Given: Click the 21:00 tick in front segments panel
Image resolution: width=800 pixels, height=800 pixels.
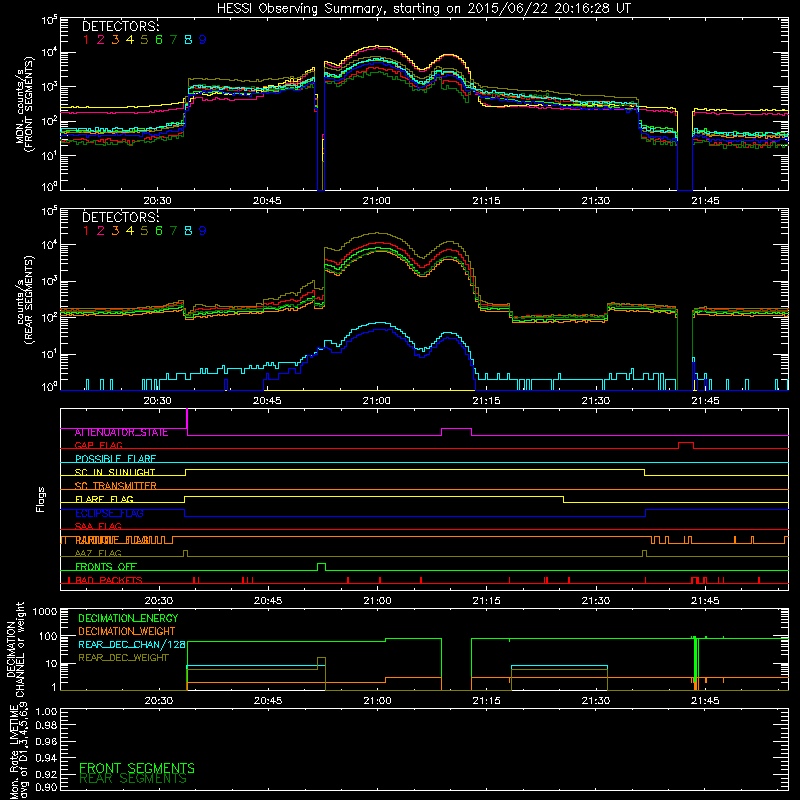Looking at the screenshot, I should [x=377, y=201].
